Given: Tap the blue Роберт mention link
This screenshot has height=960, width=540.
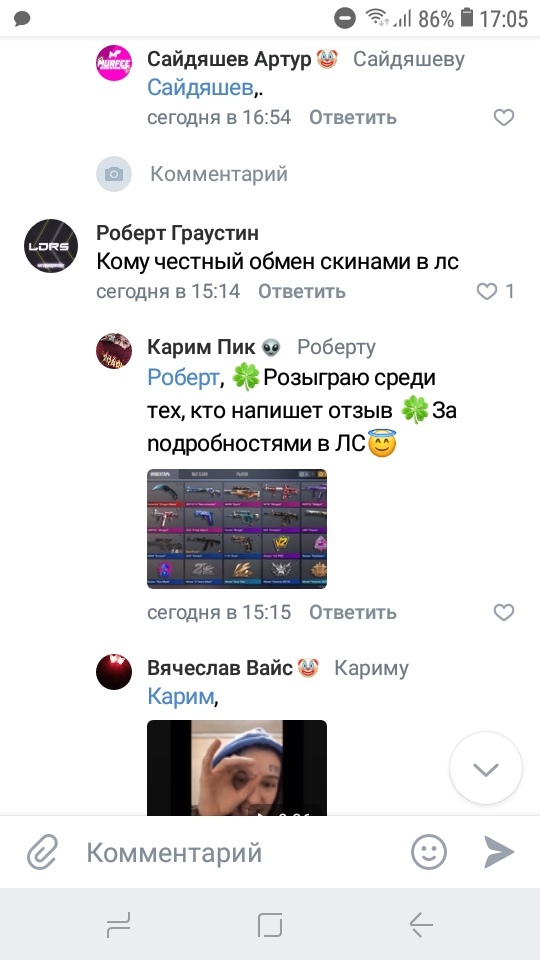Looking at the screenshot, I should tap(182, 378).
